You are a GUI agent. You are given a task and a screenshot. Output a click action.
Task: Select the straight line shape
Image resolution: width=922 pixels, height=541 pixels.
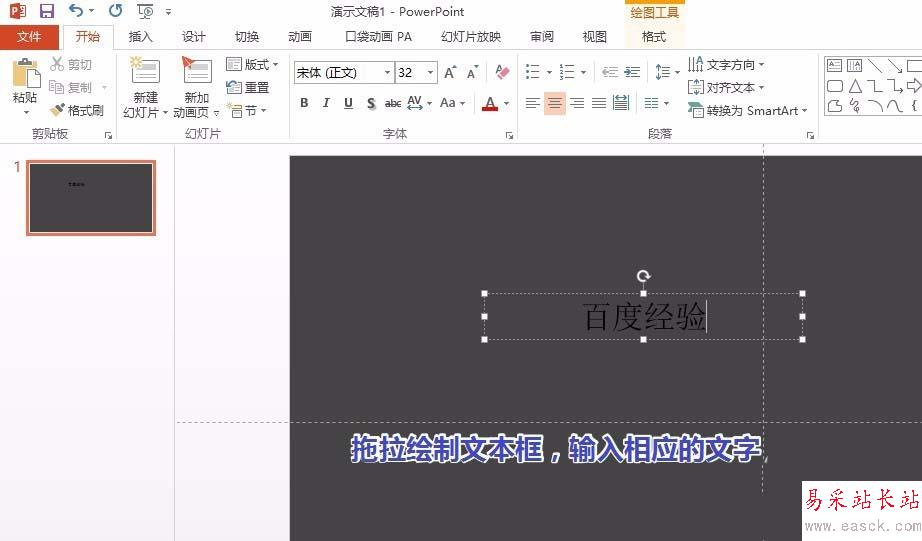874,65
